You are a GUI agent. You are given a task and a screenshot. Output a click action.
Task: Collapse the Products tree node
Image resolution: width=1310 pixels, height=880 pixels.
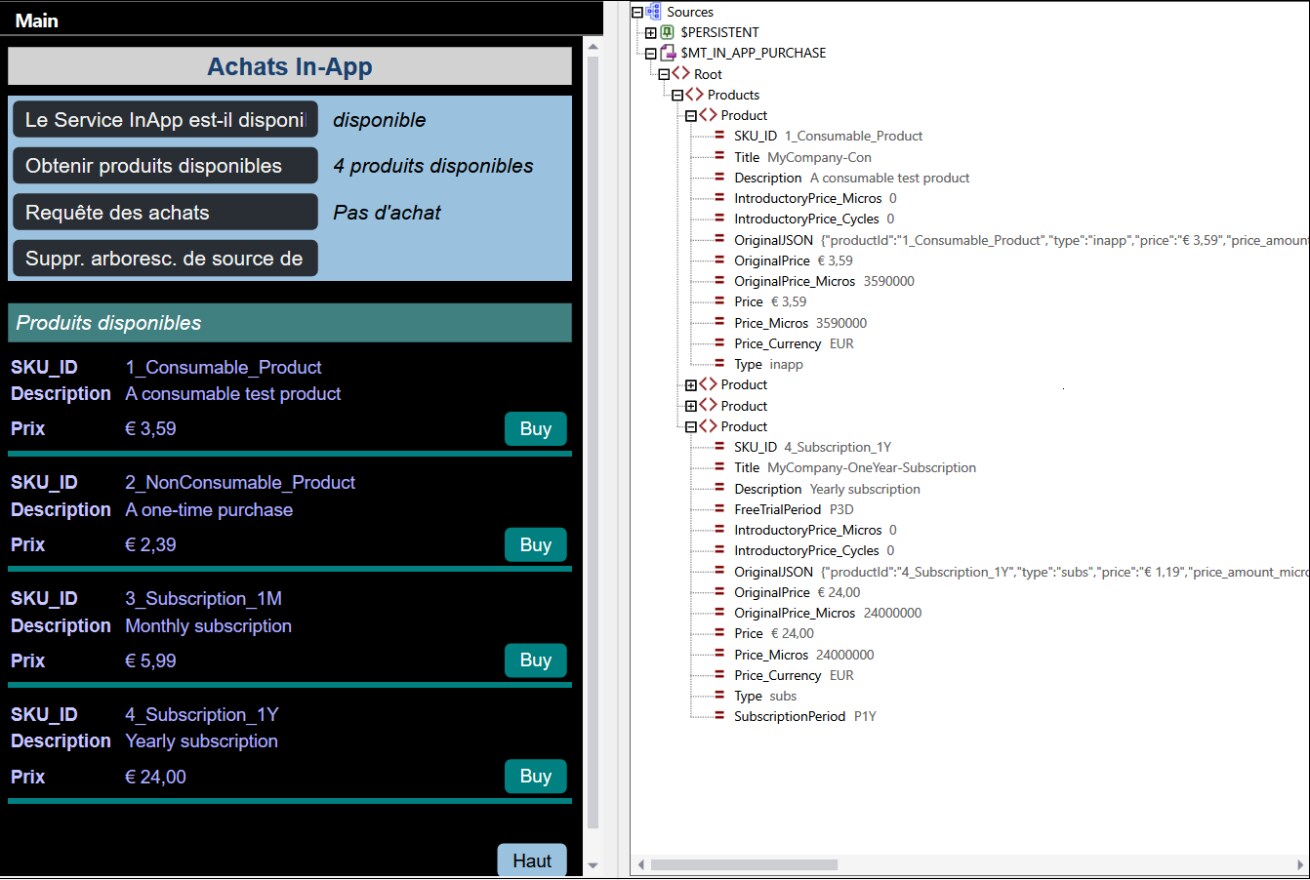pyautogui.click(x=677, y=95)
